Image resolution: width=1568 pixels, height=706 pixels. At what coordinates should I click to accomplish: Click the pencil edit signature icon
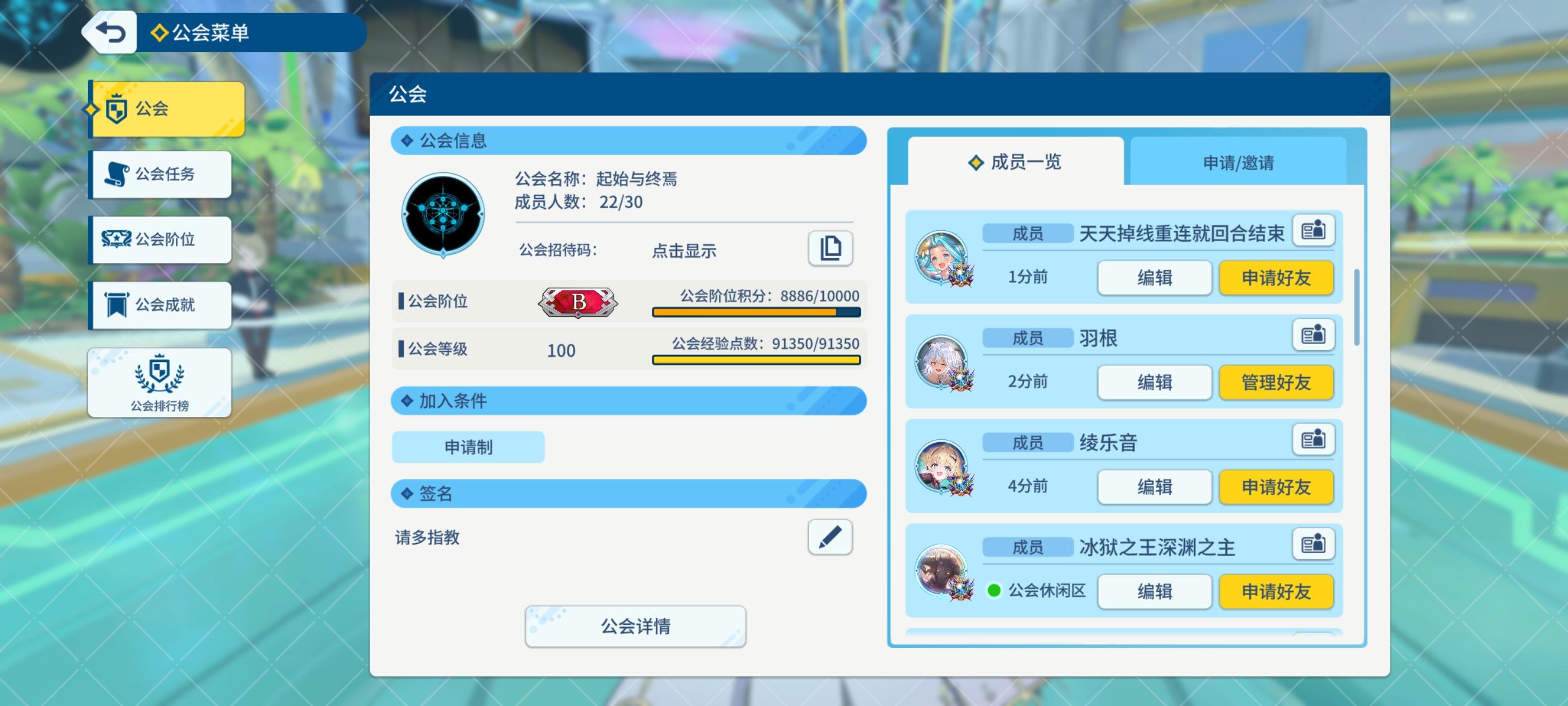830,537
